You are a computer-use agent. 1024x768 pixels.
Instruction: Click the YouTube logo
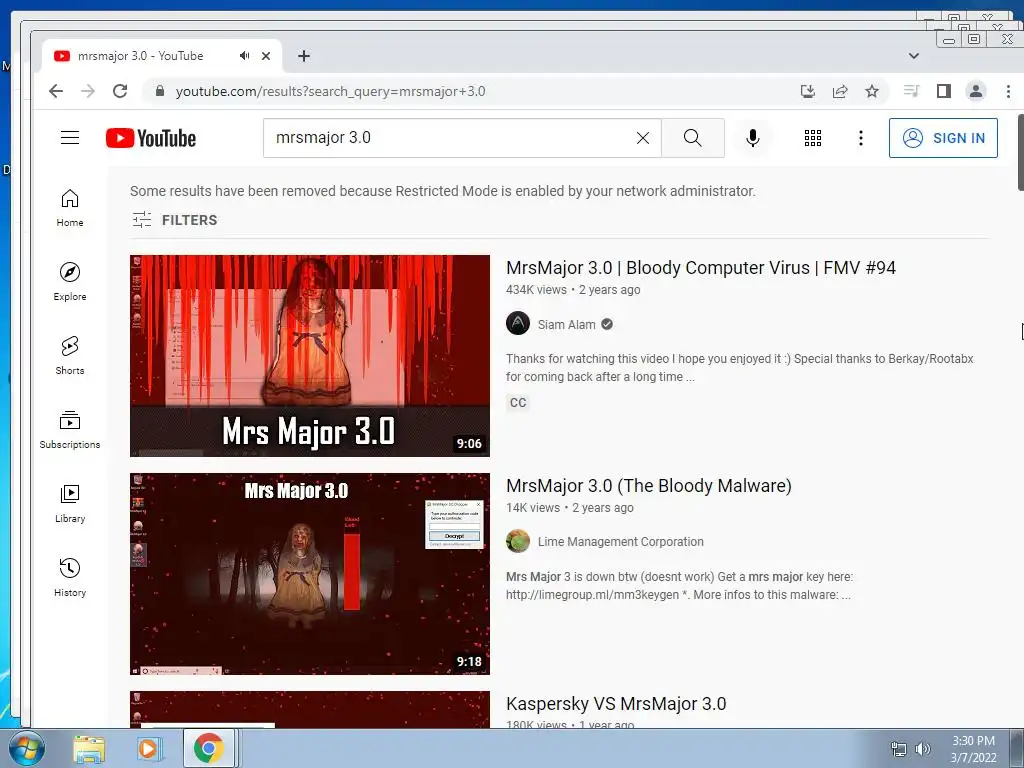[x=151, y=138]
